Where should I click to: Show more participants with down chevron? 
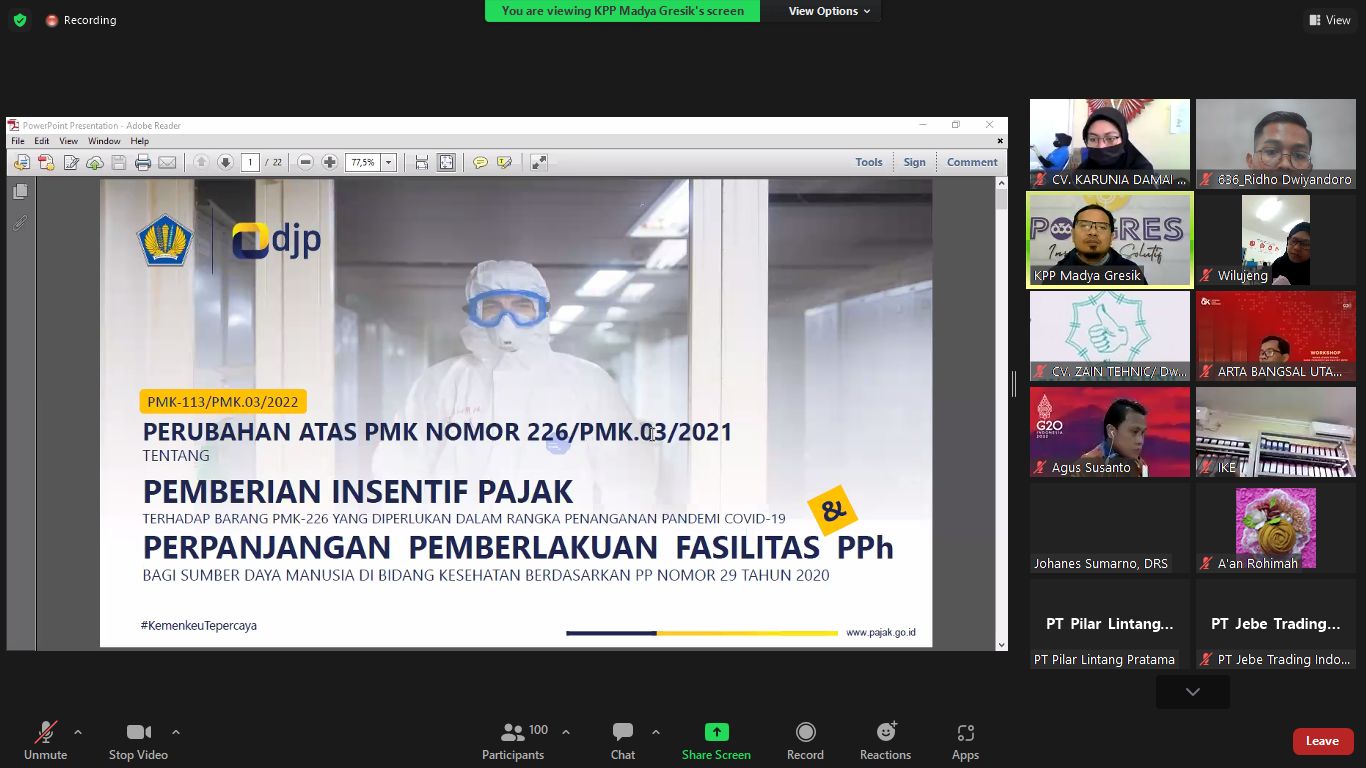pyautogui.click(x=1192, y=692)
